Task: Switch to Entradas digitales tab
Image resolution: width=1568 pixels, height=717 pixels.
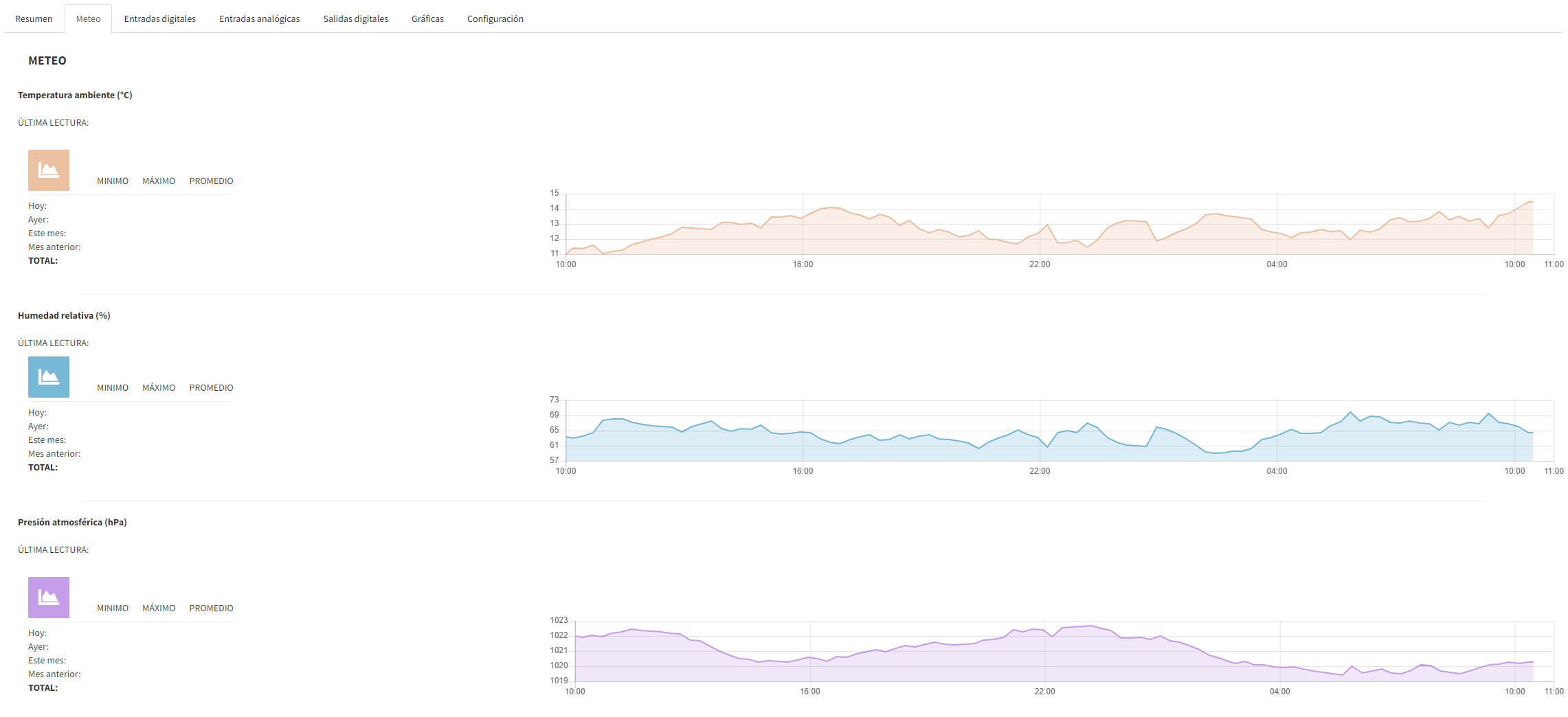Action: (159, 19)
